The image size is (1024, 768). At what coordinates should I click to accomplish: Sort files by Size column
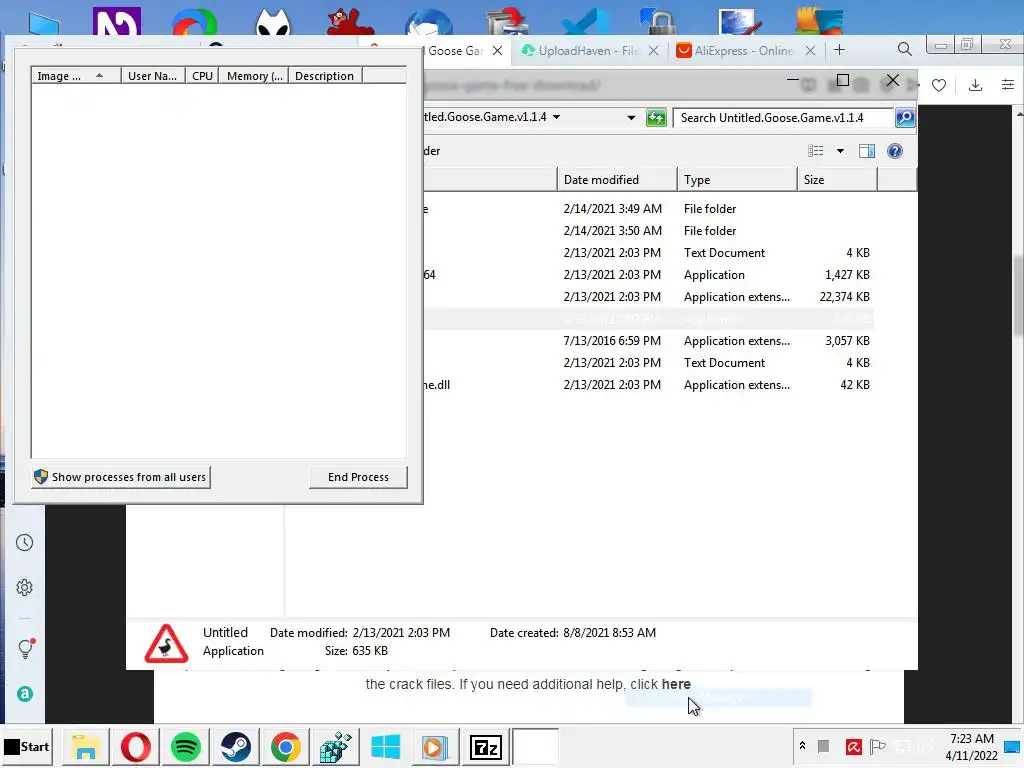click(x=837, y=180)
